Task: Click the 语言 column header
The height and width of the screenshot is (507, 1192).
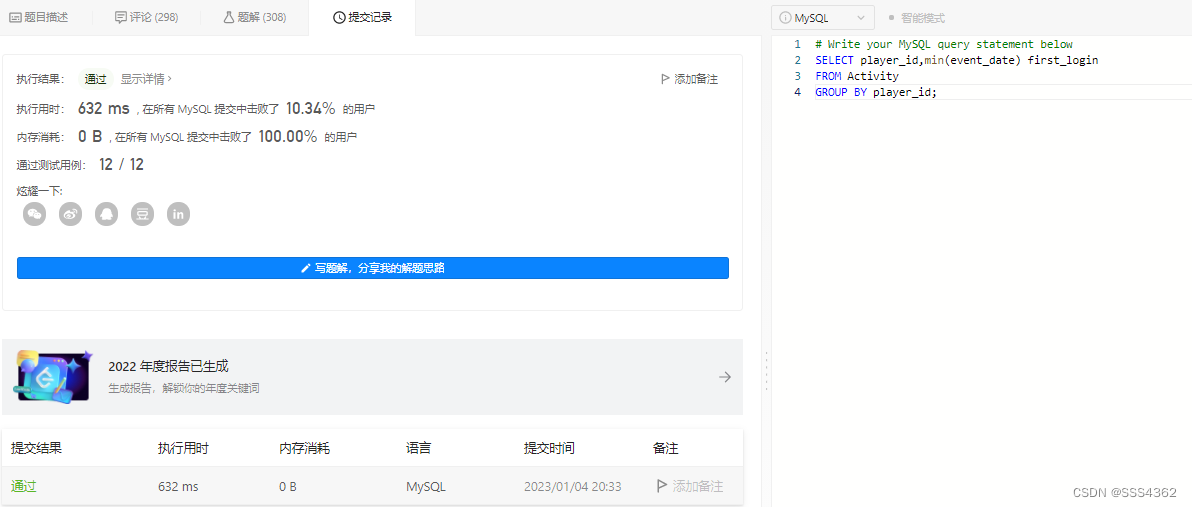Action: pos(419,448)
